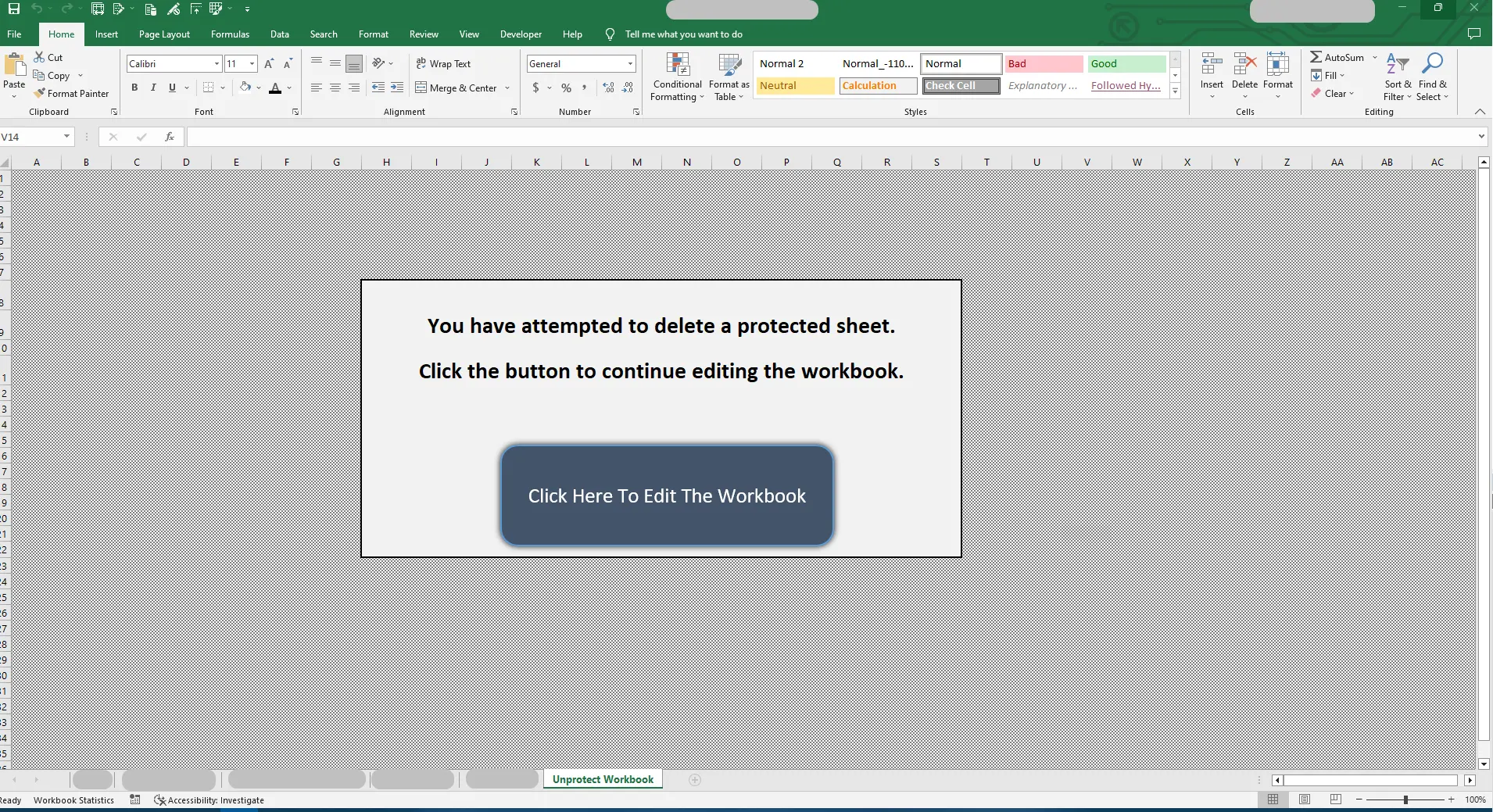The width and height of the screenshot is (1493, 812).
Task: Click Workbook Statistics in the status bar
Action: (73, 800)
